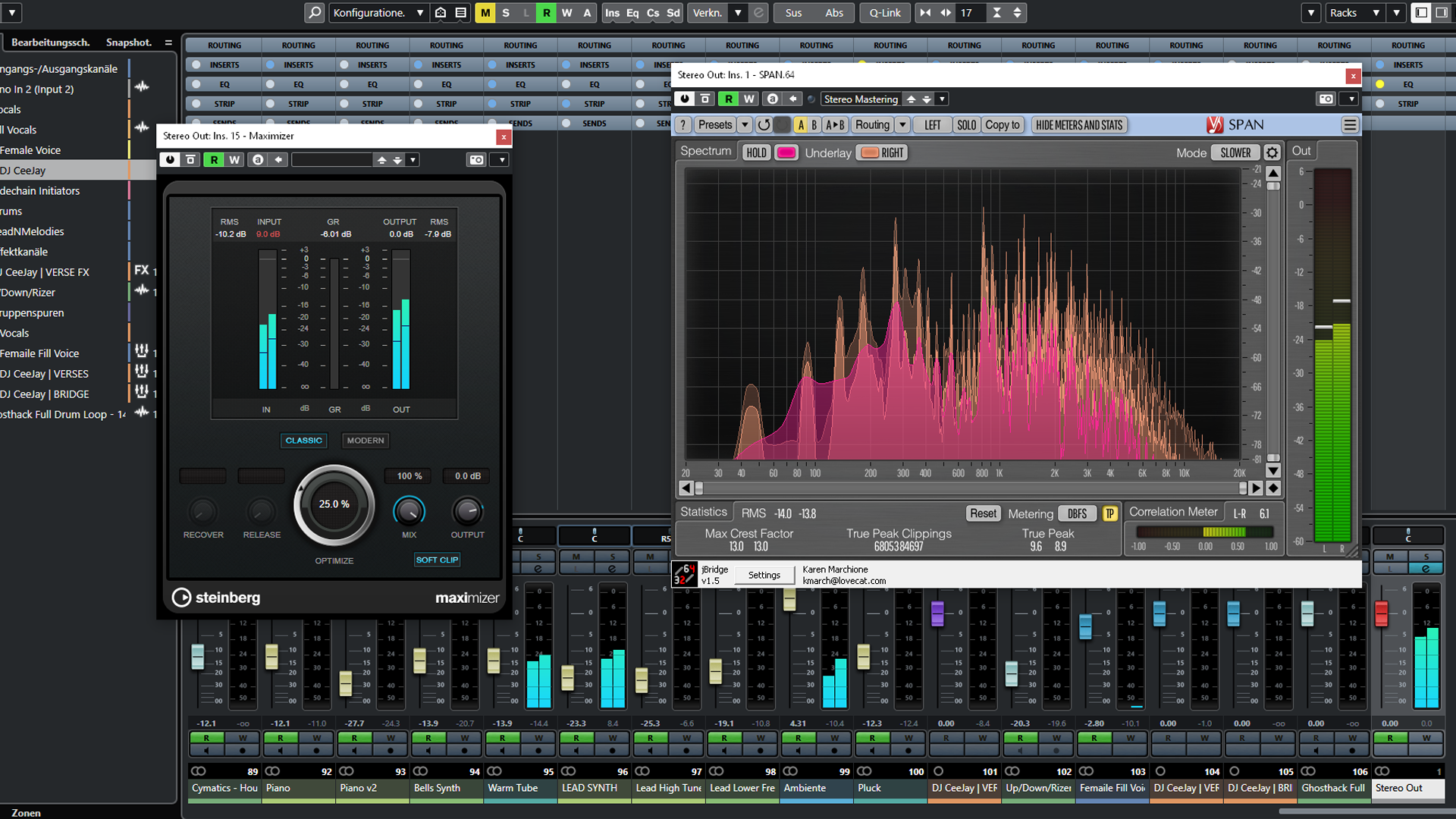Image resolution: width=1456 pixels, height=819 pixels.
Task: Open jBridge Settings button
Action: tap(764, 575)
